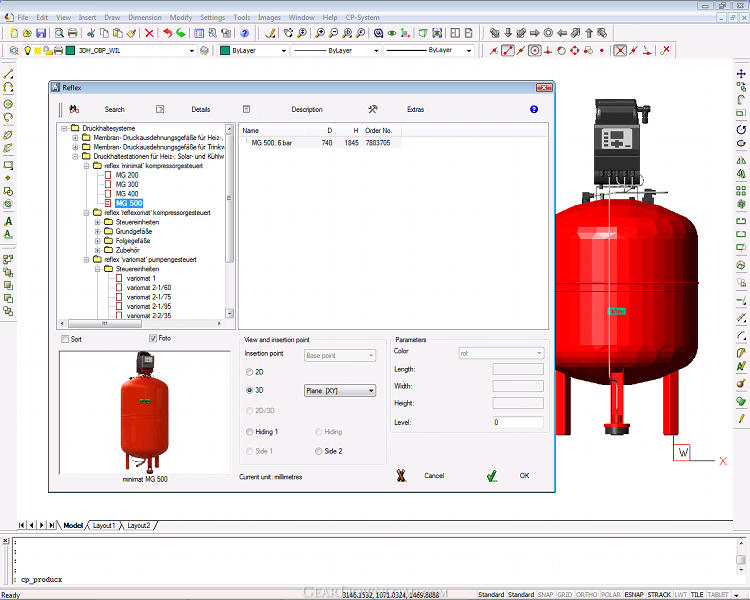Viewport: 750px width, 600px height.
Task: Toggle GRID in the status bar
Action: coord(564,594)
